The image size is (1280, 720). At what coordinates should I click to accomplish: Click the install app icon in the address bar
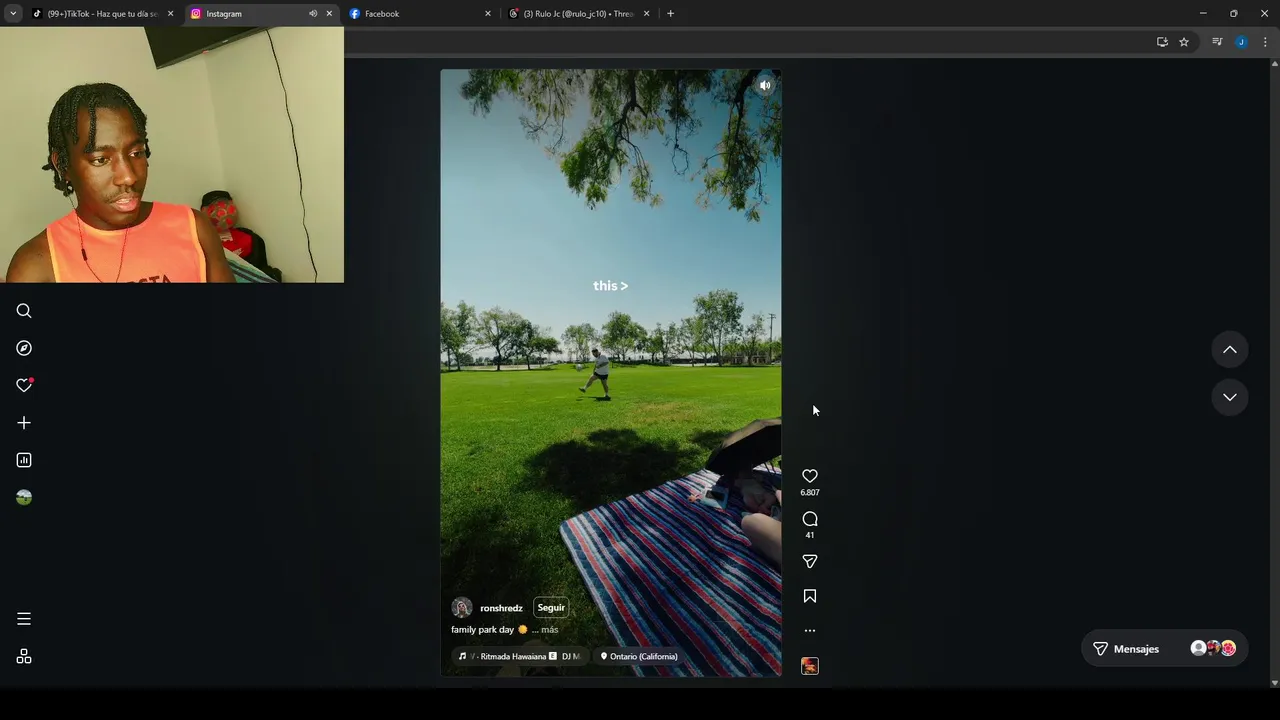[x=1162, y=42]
